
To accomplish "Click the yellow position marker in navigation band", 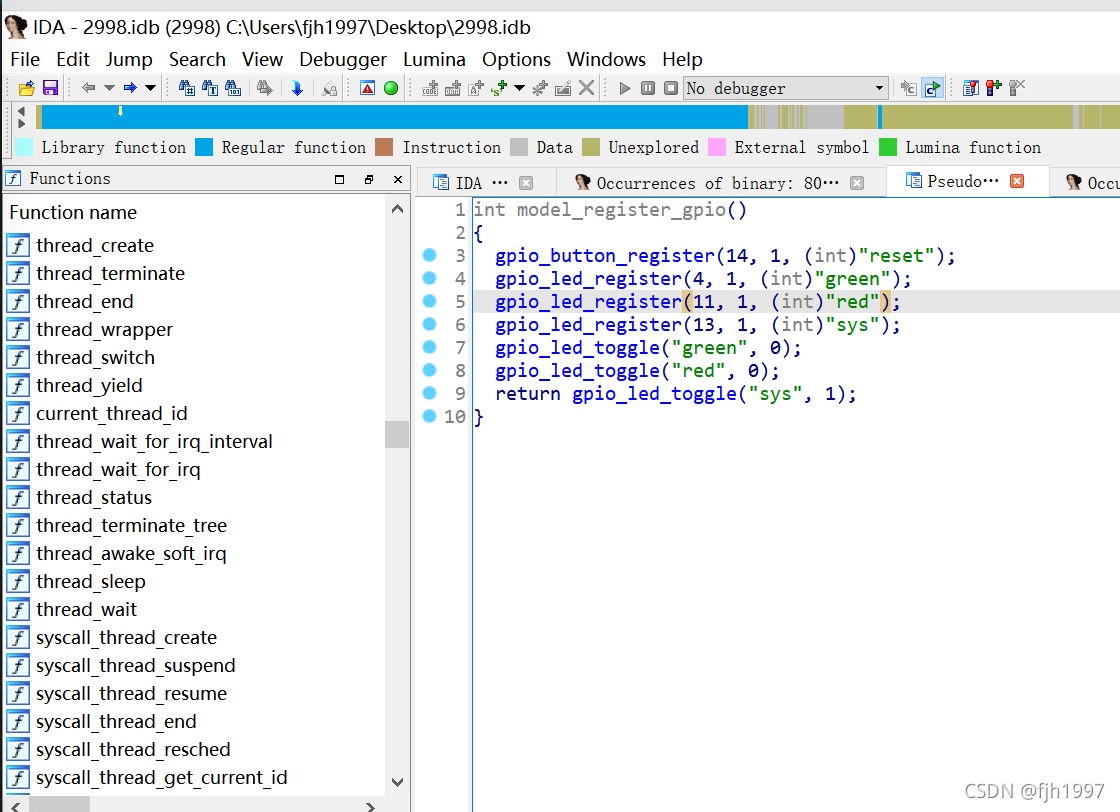I will 120,111.
